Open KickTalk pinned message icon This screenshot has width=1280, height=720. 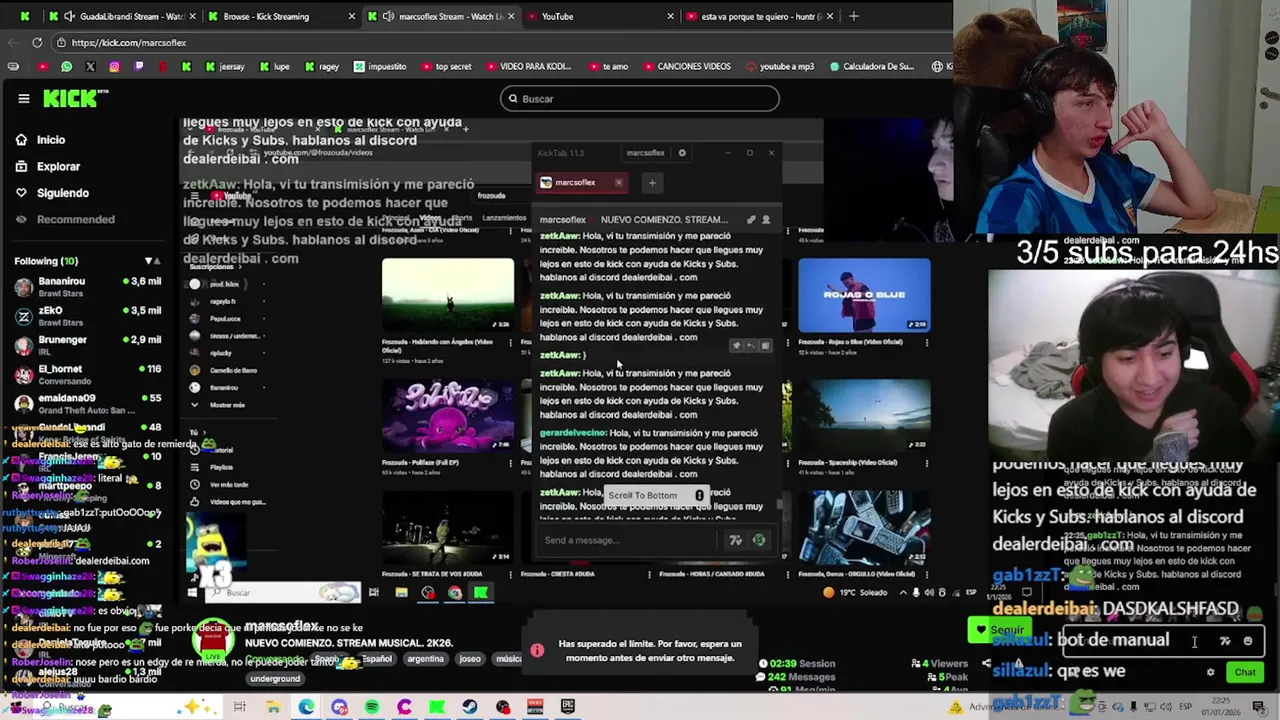coord(752,219)
